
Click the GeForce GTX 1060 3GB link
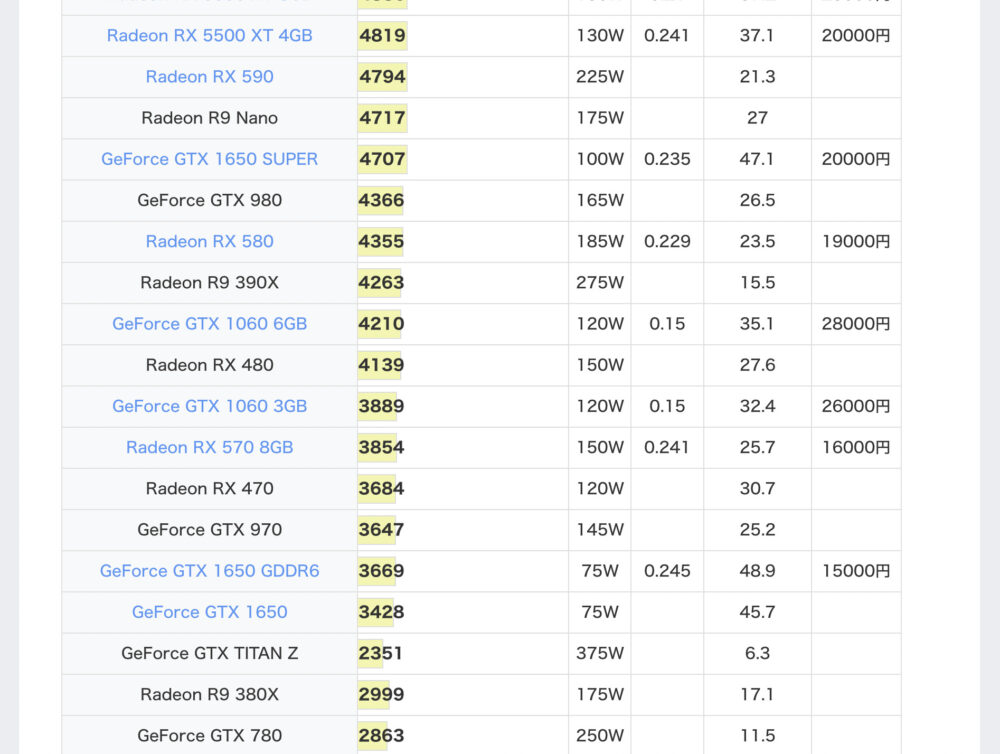[209, 406]
